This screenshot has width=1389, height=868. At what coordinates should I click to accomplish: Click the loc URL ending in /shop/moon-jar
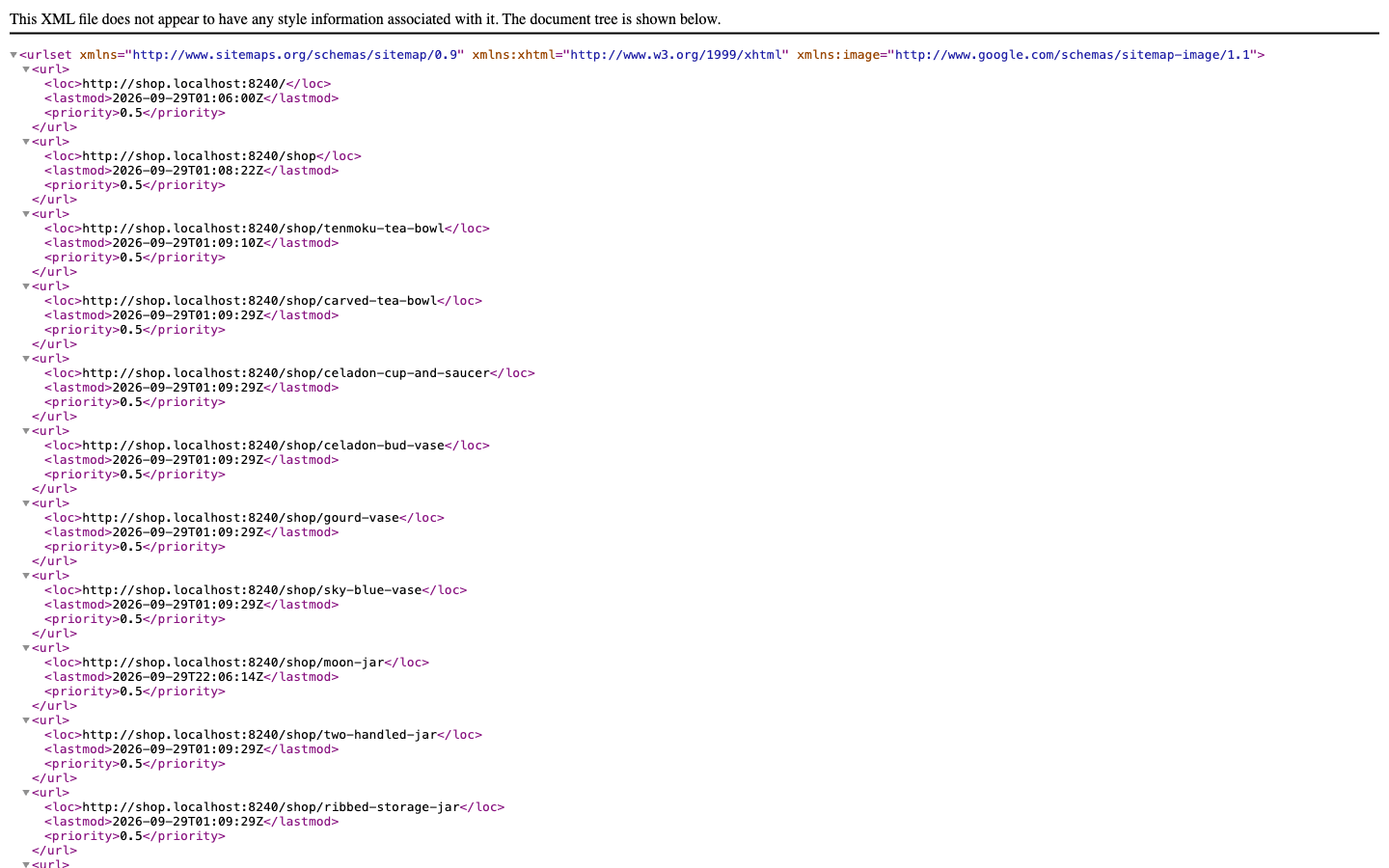pyautogui.click(x=233, y=663)
